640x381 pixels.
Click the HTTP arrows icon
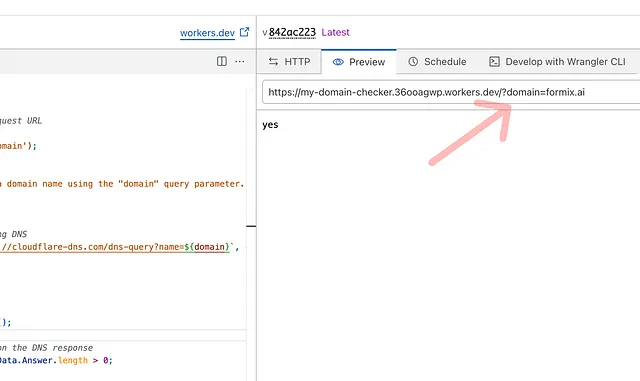tap(273, 62)
